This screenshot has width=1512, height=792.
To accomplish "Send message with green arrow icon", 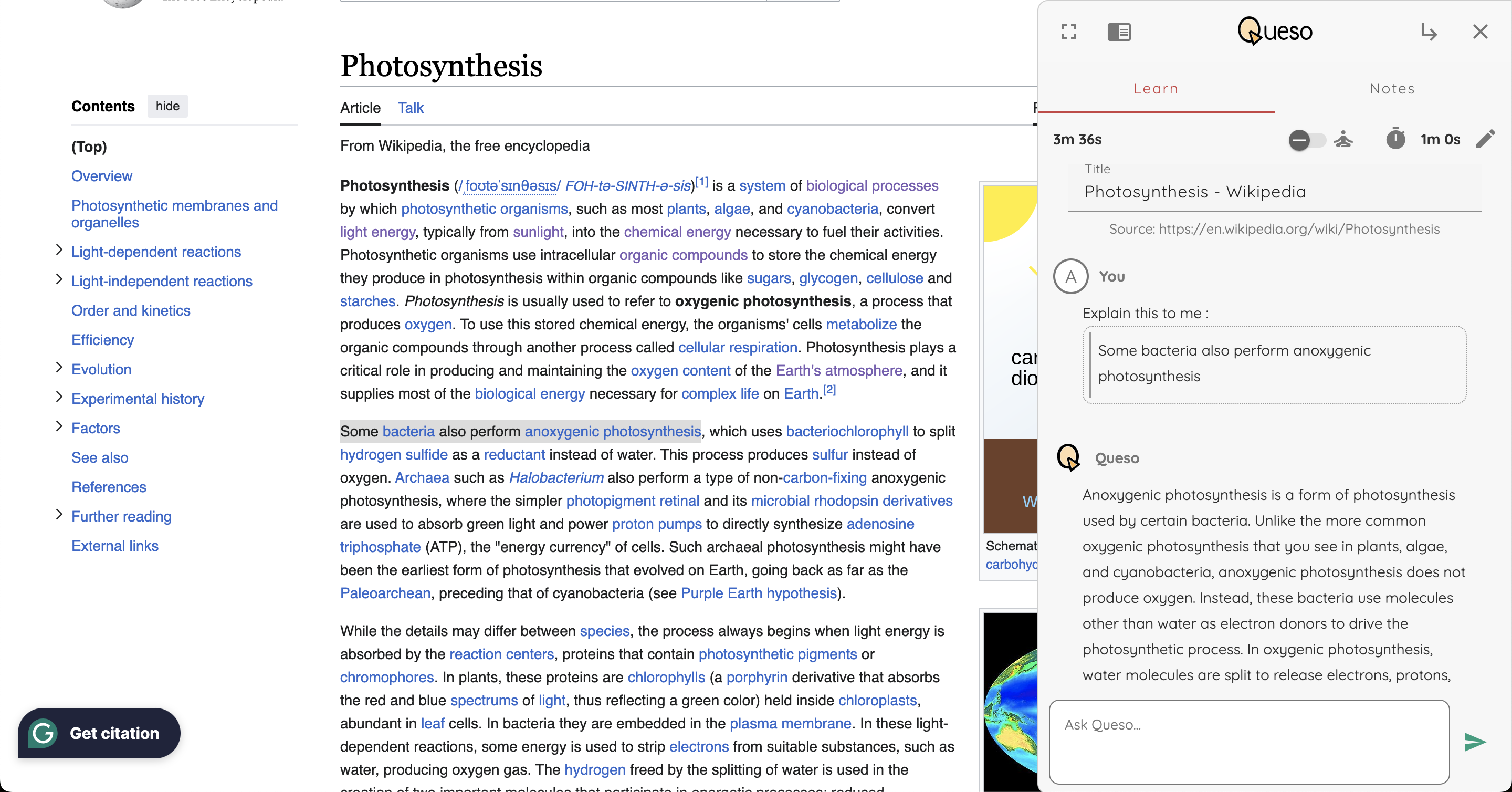I will [1474, 742].
